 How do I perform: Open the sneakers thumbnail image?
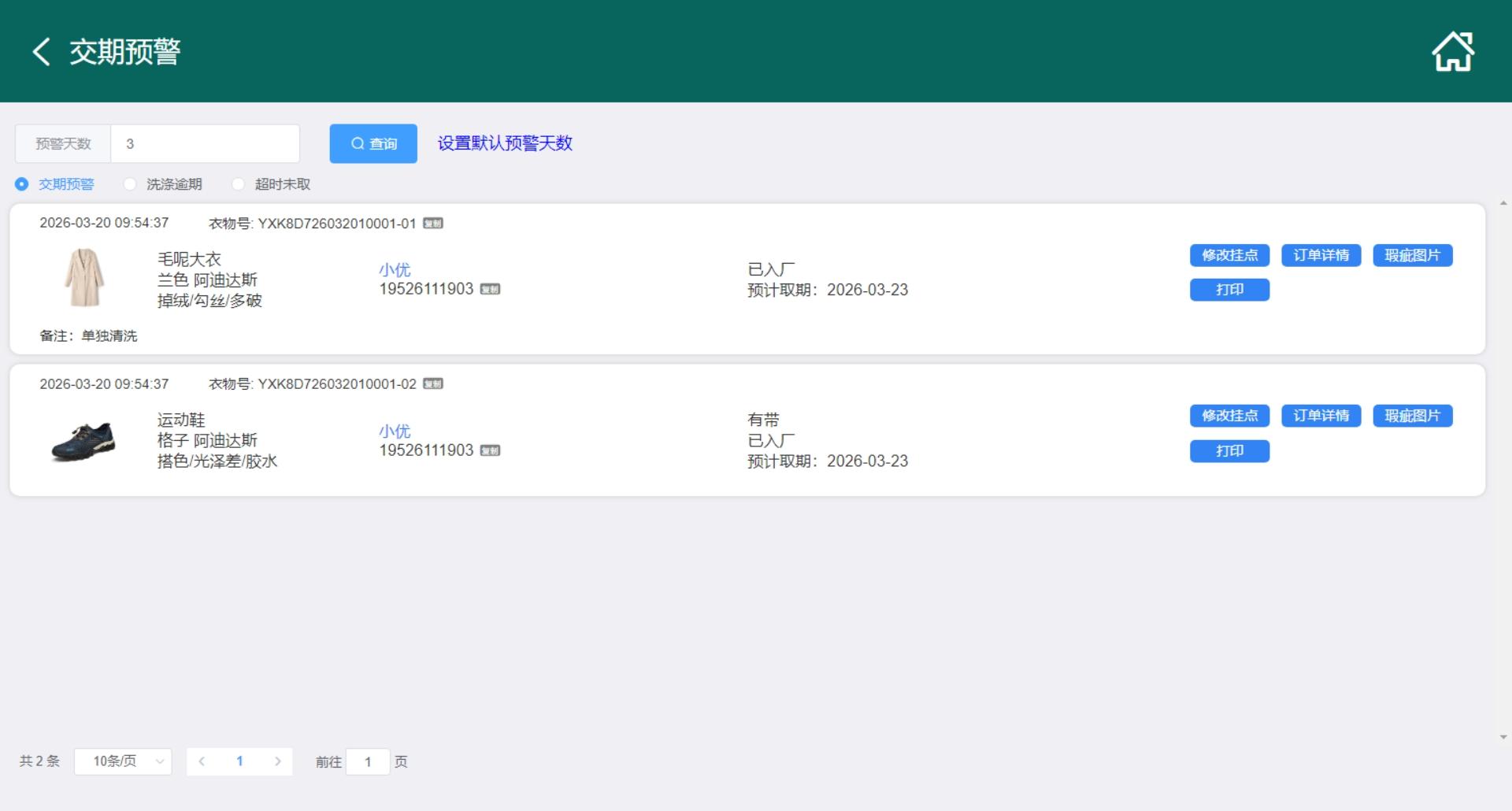click(x=83, y=441)
